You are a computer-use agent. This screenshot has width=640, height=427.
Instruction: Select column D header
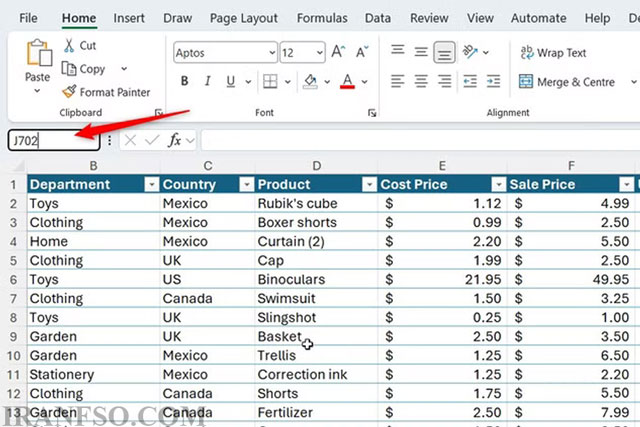[x=316, y=166]
